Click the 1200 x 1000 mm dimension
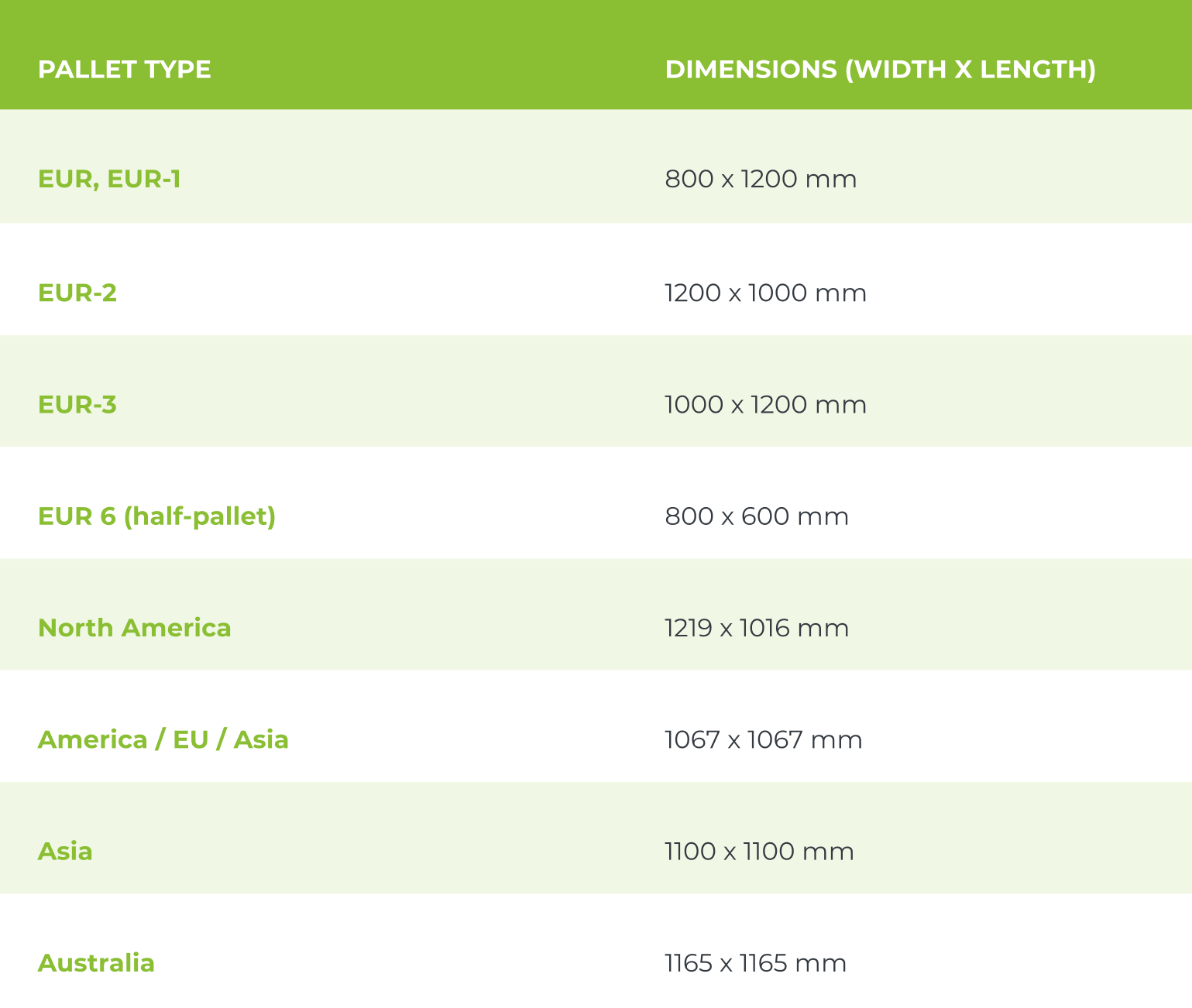Image resolution: width=1192 pixels, height=1008 pixels. [x=765, y=293]
